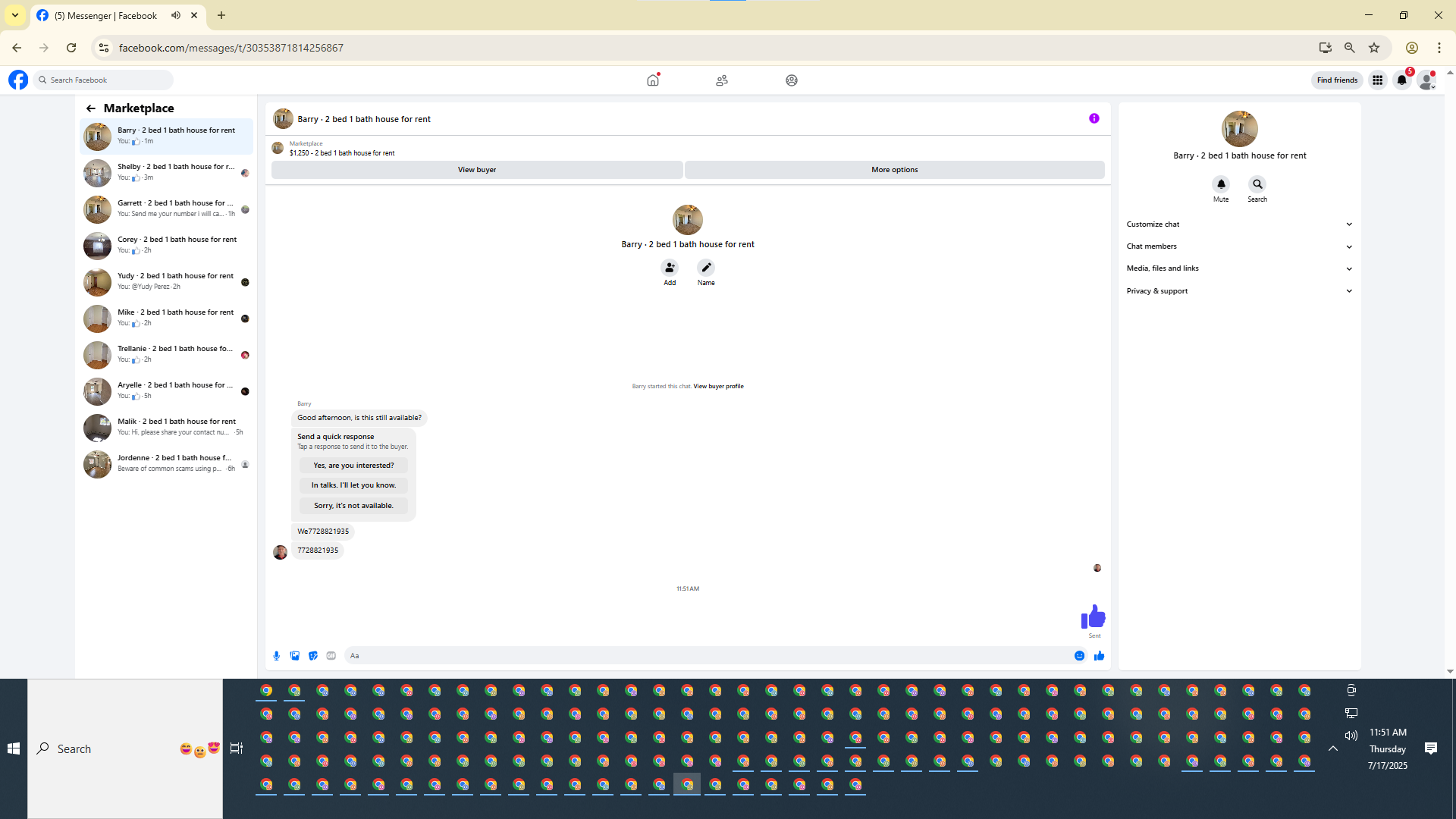Open Facebook notifications bell
Image resolution: width=1456 pixels, height=819 pixels.
pyautogui.click(x=1401, y=80)
